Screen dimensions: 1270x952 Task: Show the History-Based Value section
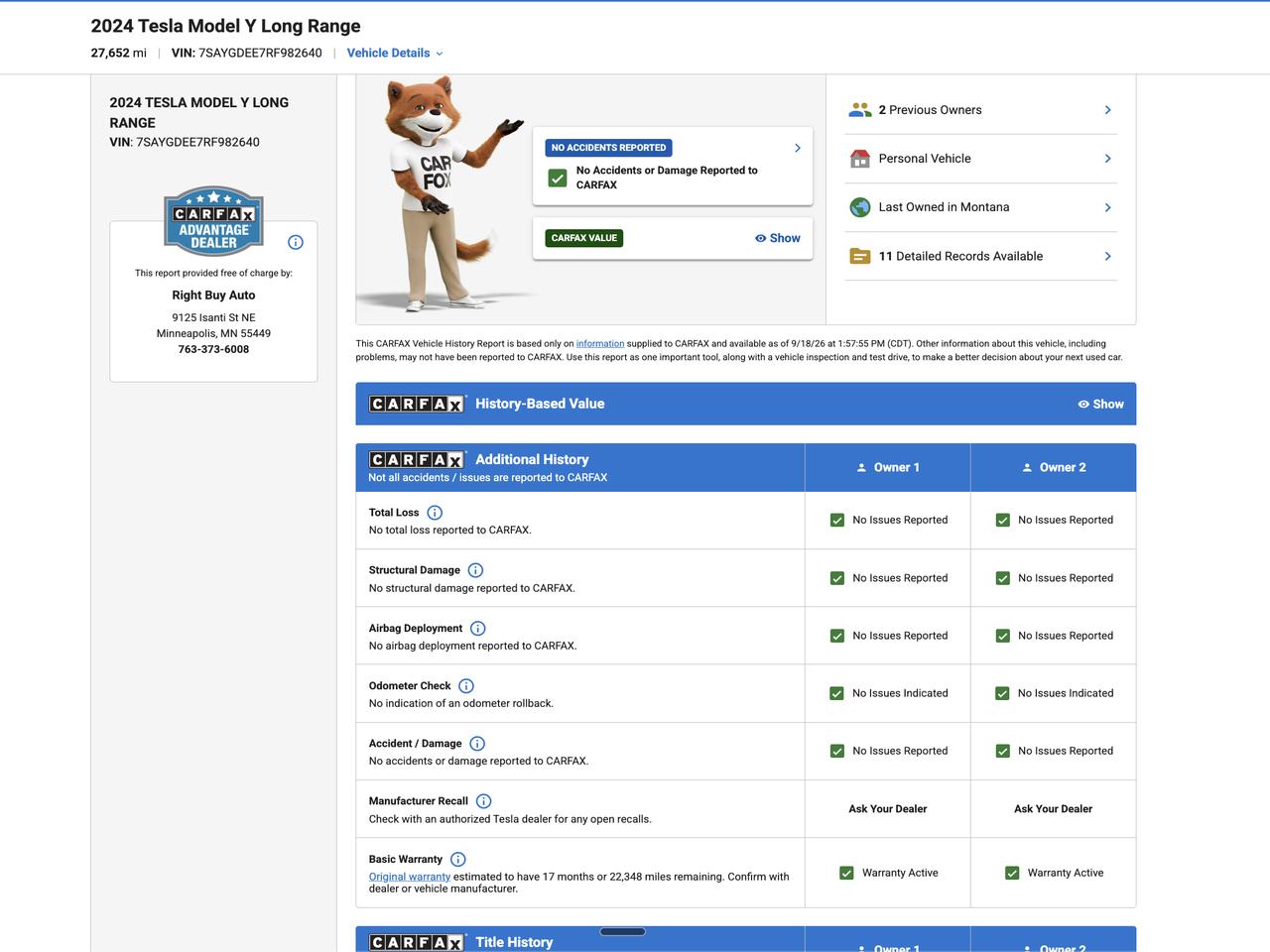click(x=1100, y=405)
